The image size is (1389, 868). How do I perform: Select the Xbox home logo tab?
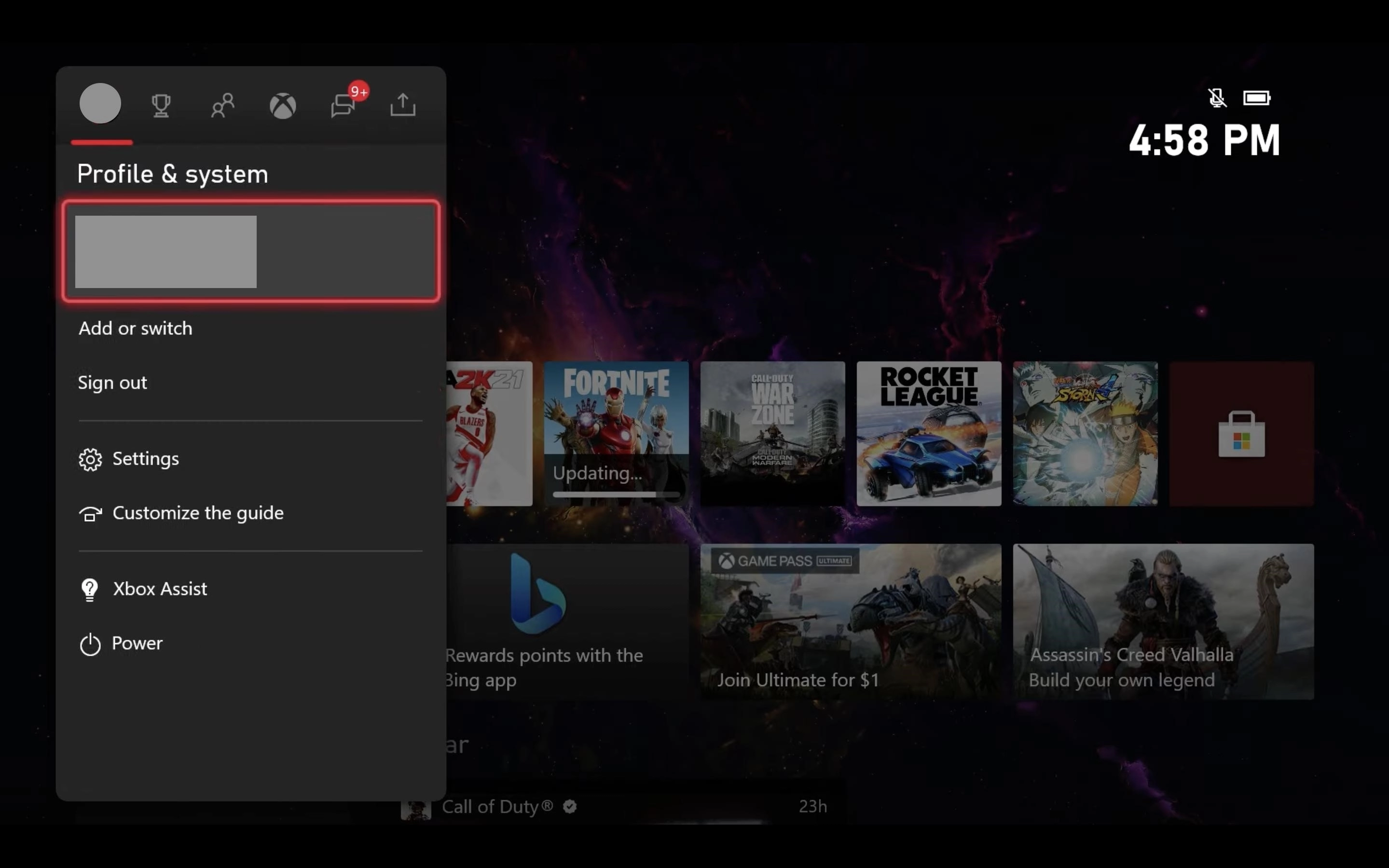(x=283, y=106)
